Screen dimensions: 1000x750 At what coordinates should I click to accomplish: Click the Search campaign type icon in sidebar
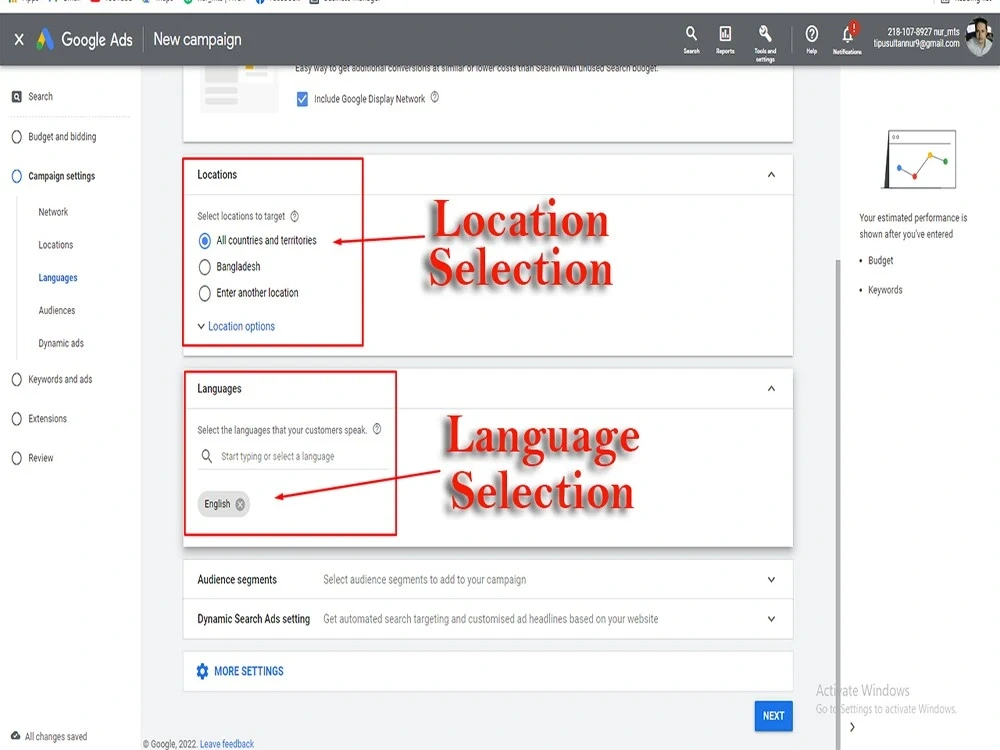17,97
